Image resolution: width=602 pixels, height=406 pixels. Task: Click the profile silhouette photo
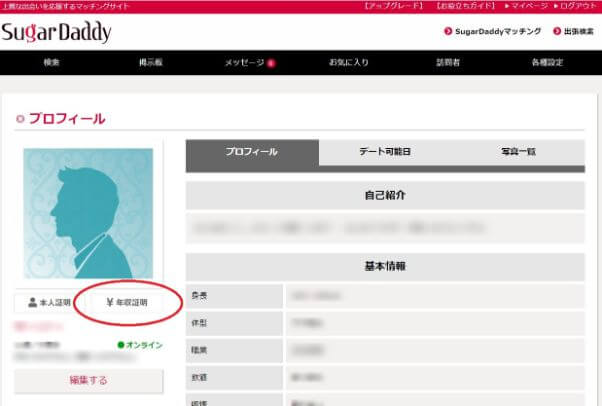[88, 214]
